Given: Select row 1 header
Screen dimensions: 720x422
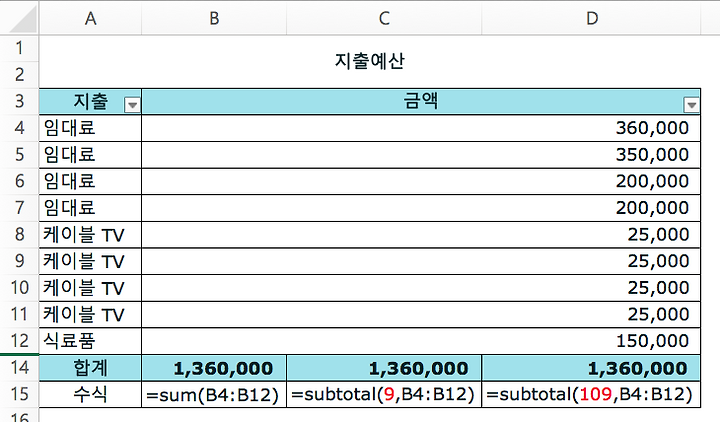Looking at the screenshot, I should pos(19,48).
